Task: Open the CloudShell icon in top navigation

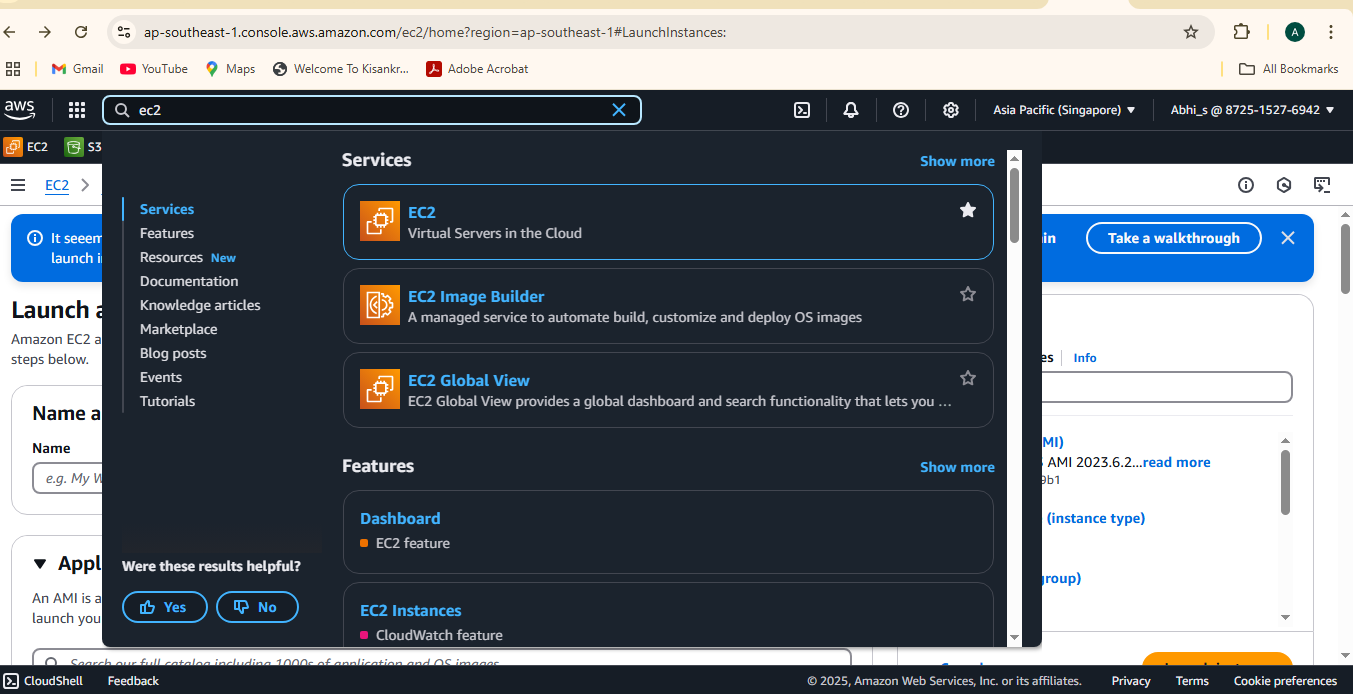Action: 802,110
